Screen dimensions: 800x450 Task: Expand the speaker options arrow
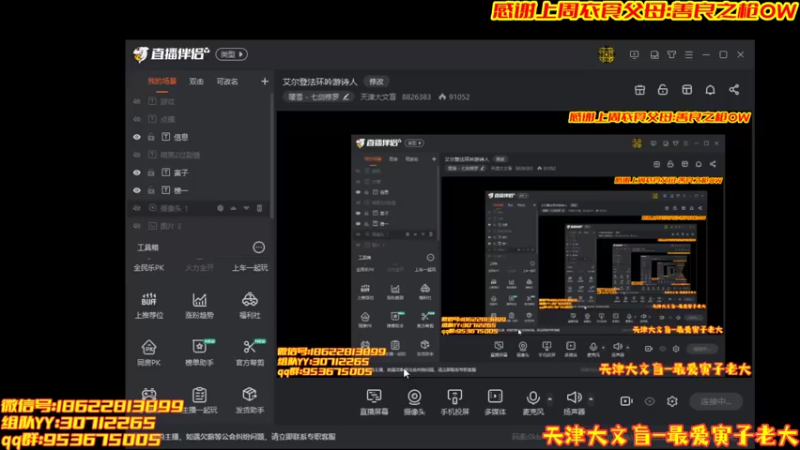coord(591,398)
